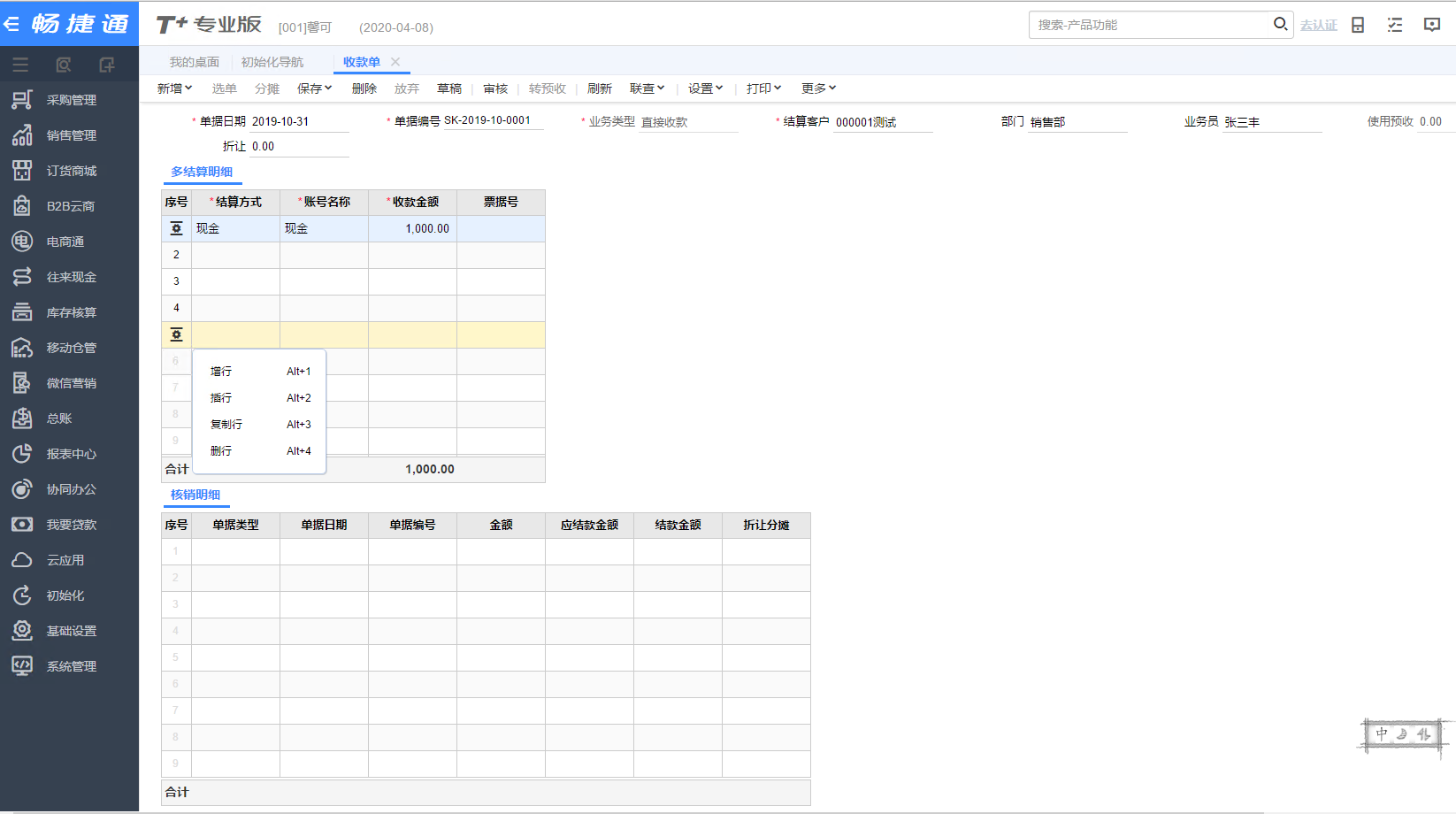Click the back arrow beside the 畅捷通 logo

(11, 25)
